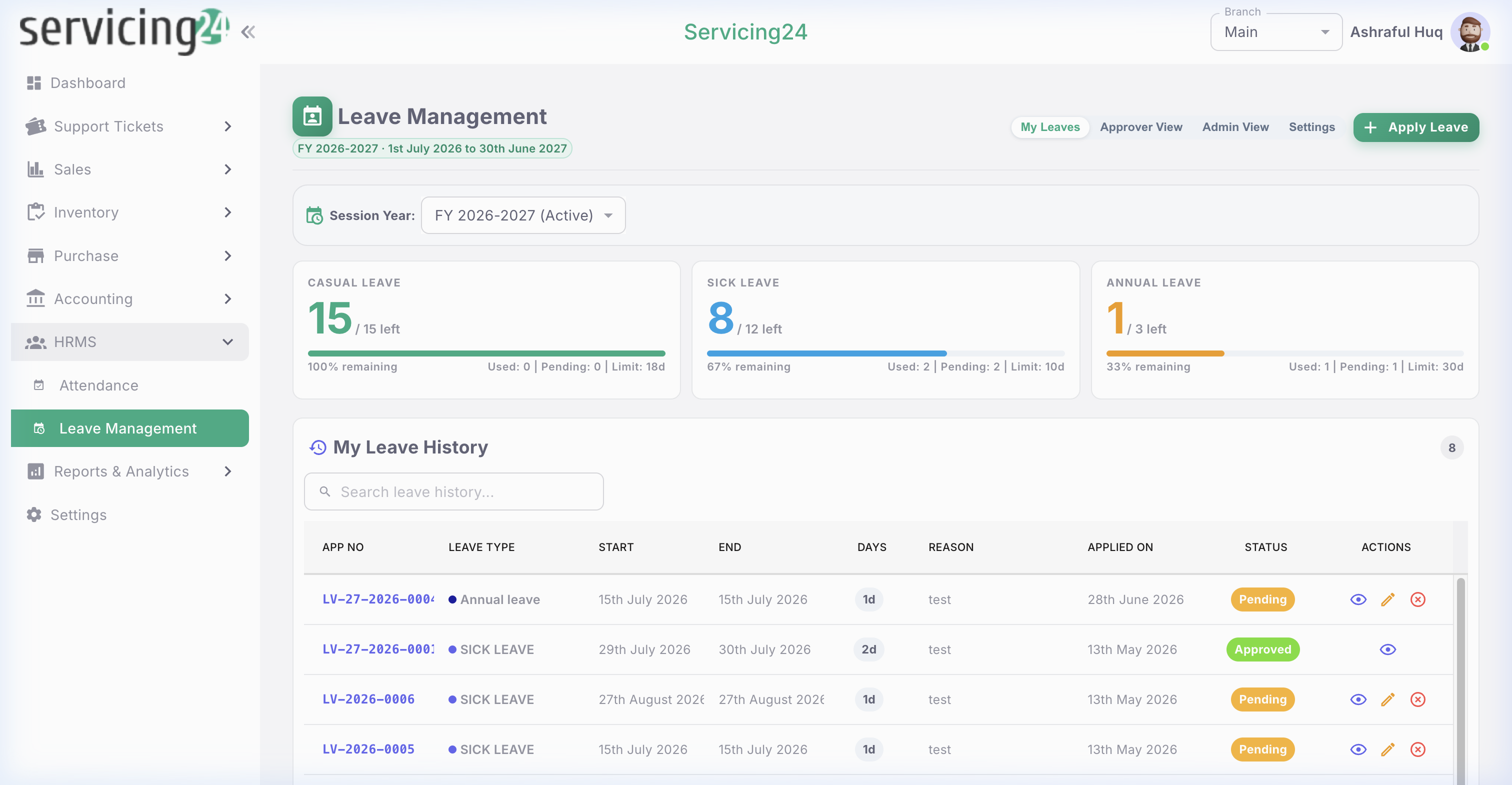Click the Approved status badge
The width and height of the screenshot is (1512, 785).
(x=1263, y=649)
